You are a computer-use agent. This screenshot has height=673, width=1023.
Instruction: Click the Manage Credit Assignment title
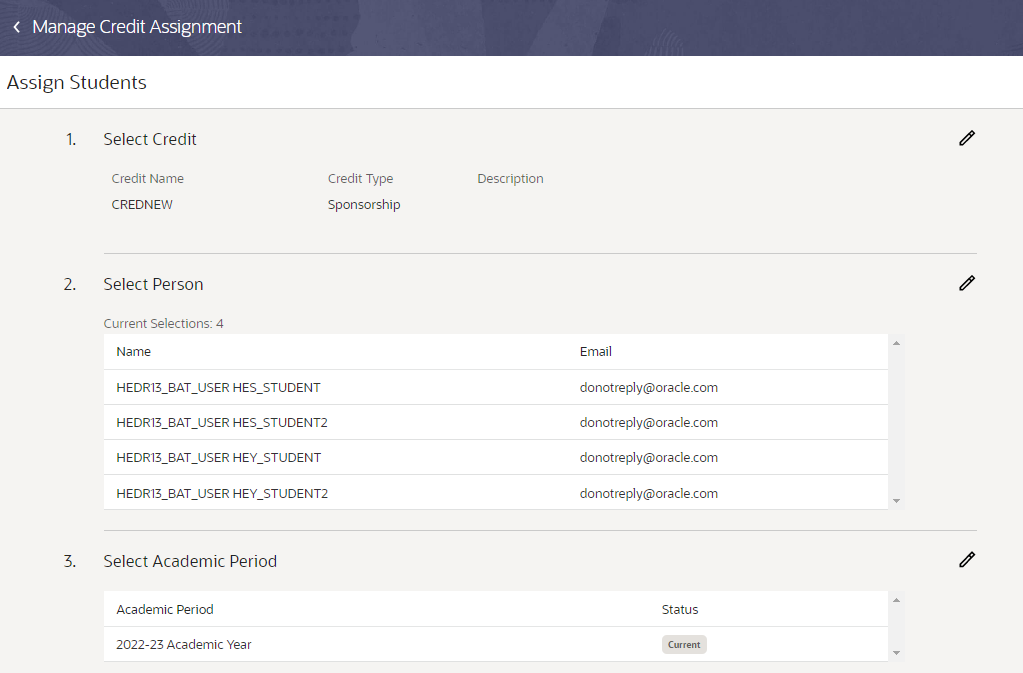coord(137,27)
